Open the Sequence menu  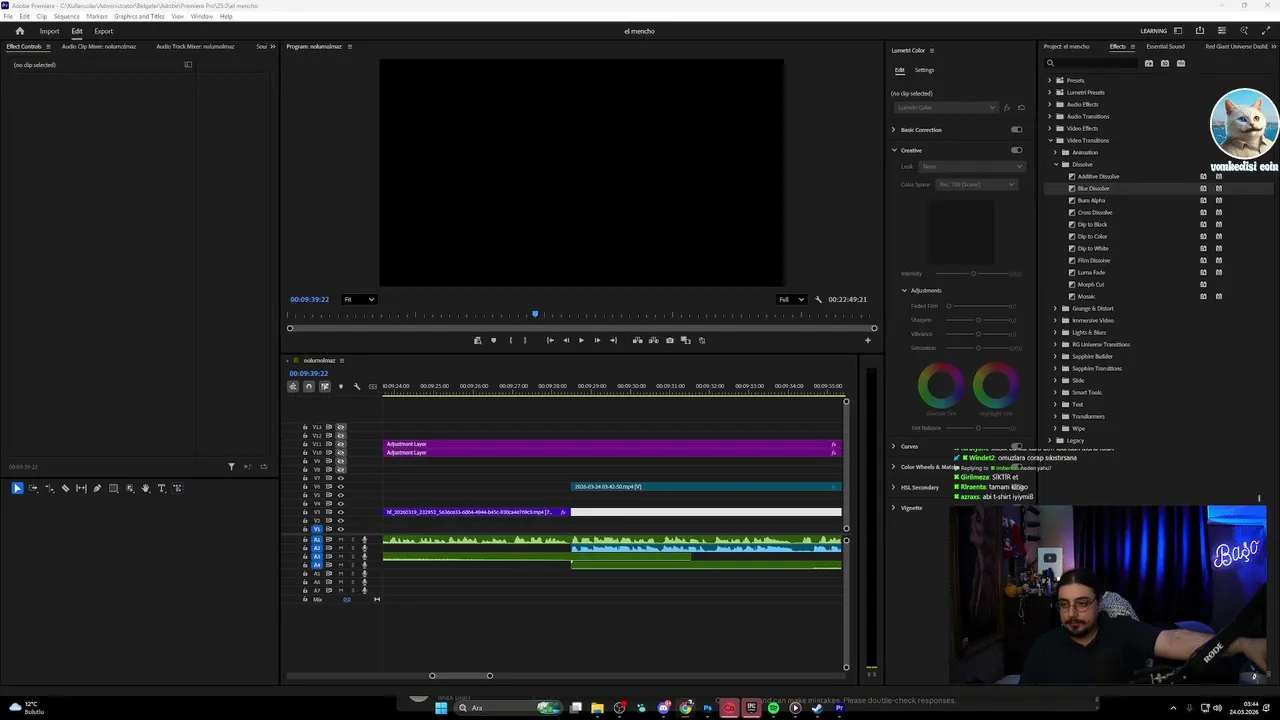click(x=67, y=16)
